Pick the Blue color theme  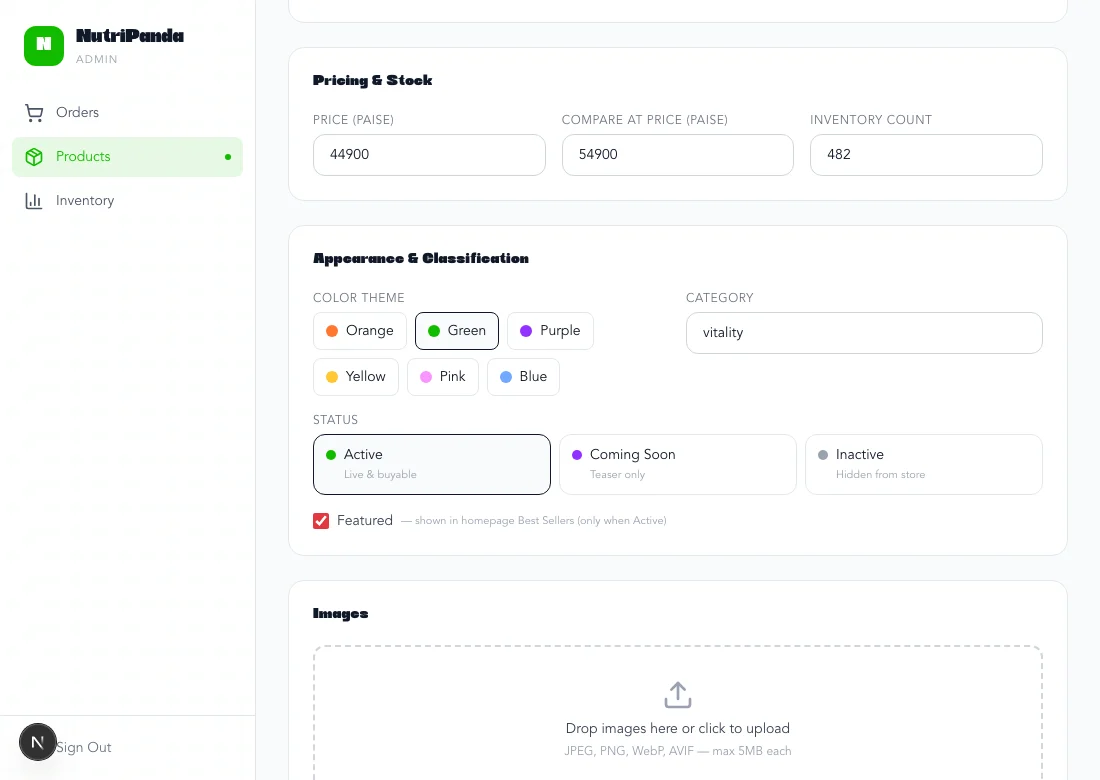click(523, 377)
